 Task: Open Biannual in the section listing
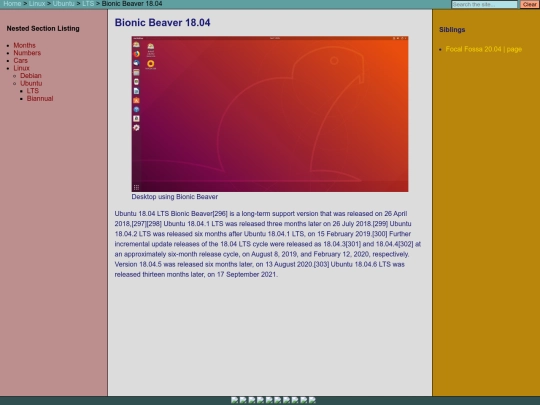(x=40, y=98)
